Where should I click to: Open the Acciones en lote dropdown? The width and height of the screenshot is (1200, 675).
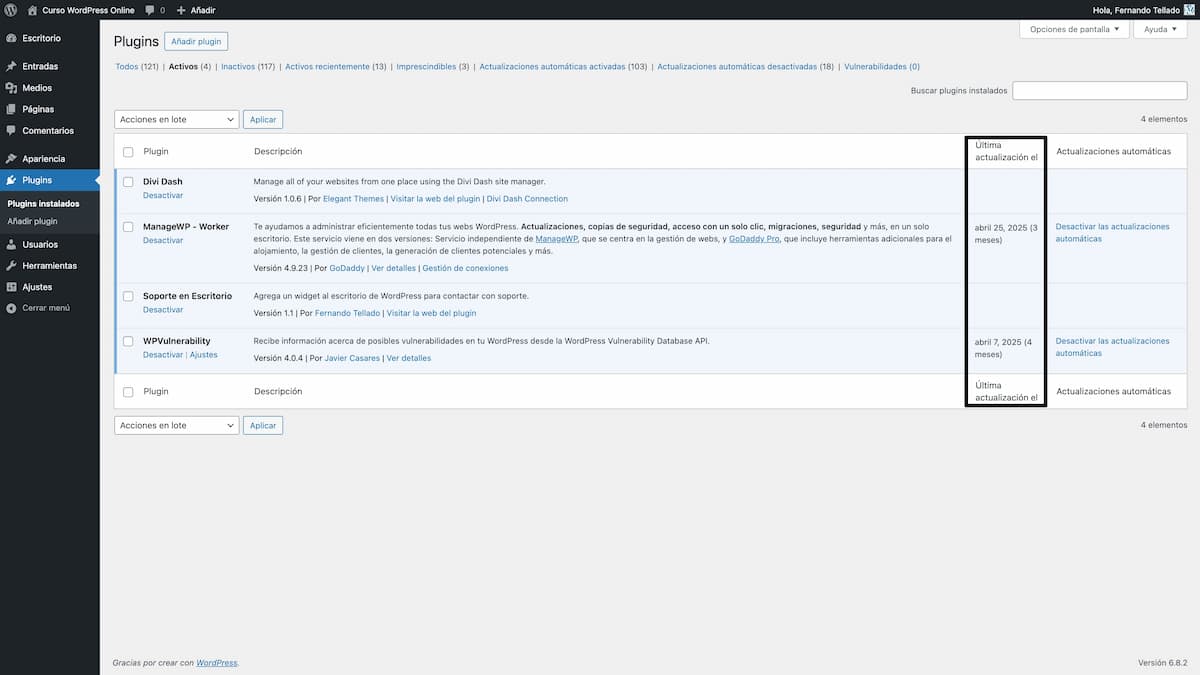pos(176,119)
